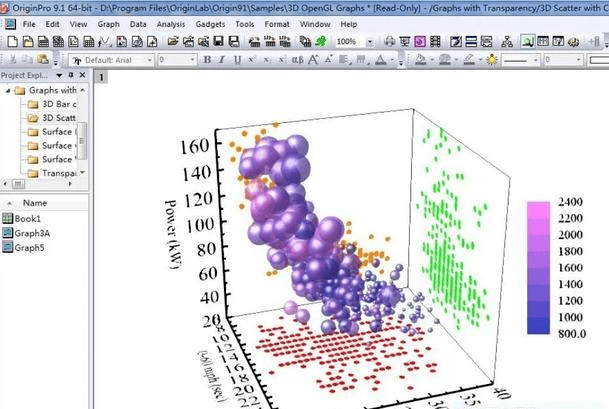This screenshot has width=609, height=409.
Task: Open the Gadgets menu
Action: point(210,24)
